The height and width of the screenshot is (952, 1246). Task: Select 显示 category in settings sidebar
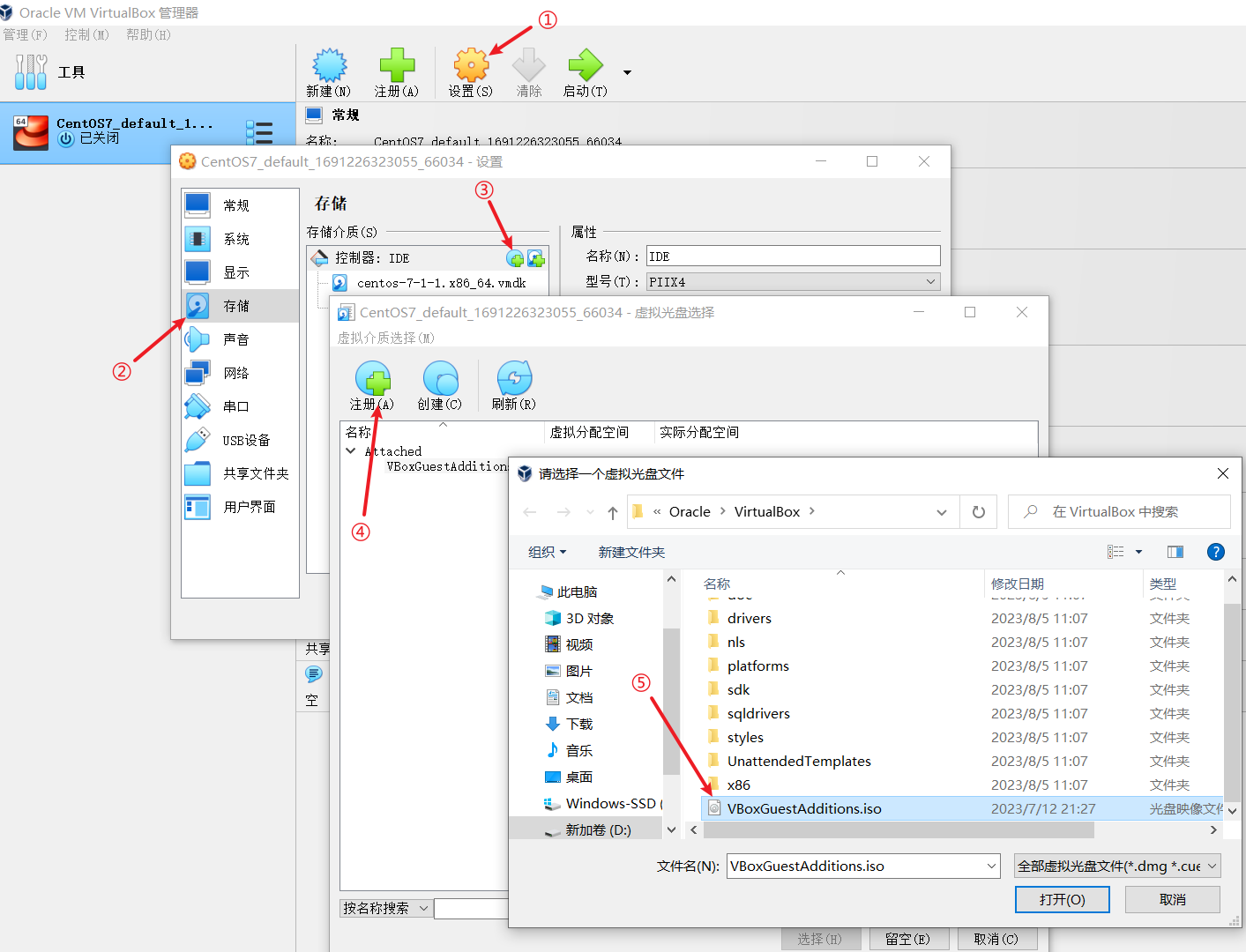(x=240, y=272)
